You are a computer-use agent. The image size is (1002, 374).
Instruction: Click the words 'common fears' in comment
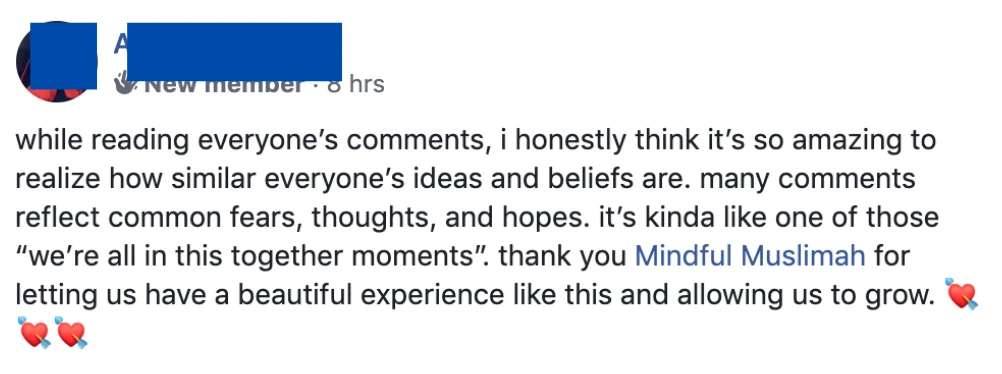(197, 218)
